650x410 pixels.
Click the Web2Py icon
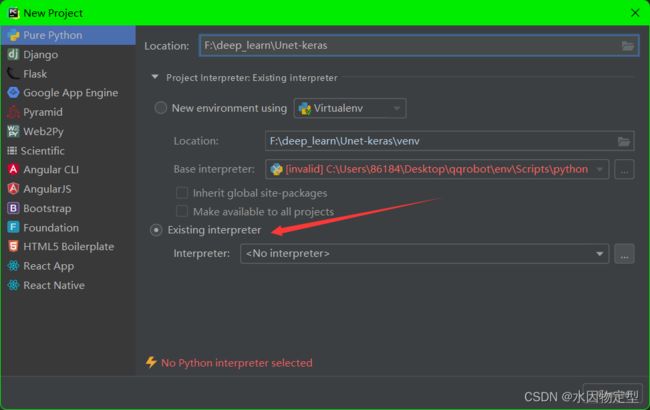(13, 131)
